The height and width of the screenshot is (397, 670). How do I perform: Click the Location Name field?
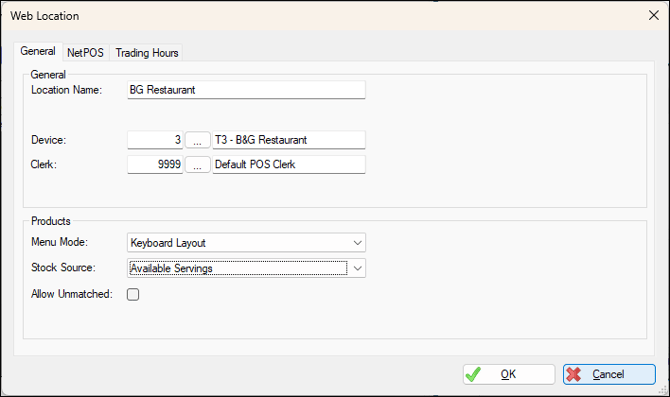(246, 90)
